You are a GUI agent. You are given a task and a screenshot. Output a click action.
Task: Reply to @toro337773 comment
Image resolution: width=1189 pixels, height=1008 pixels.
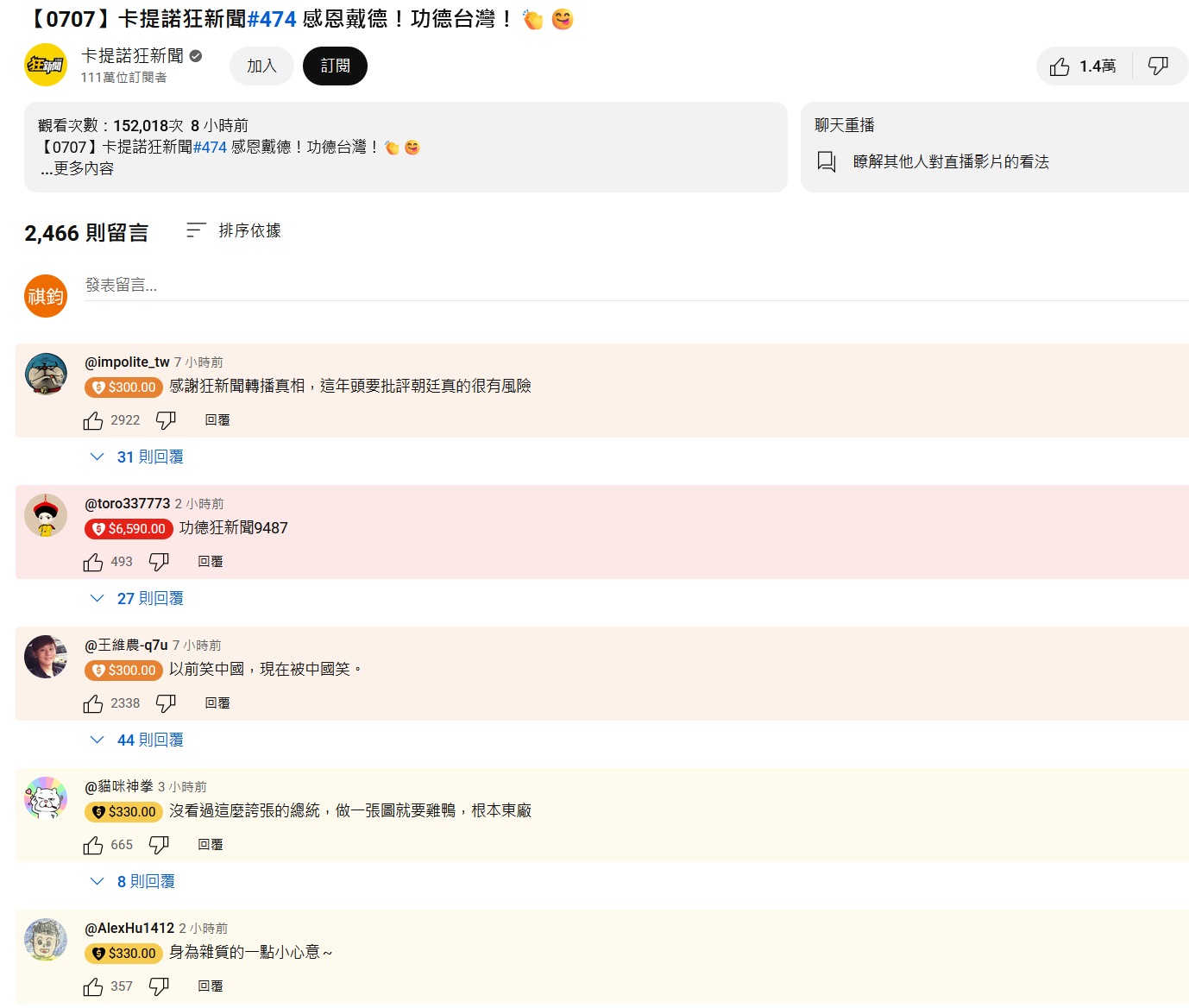click(211, 562)
